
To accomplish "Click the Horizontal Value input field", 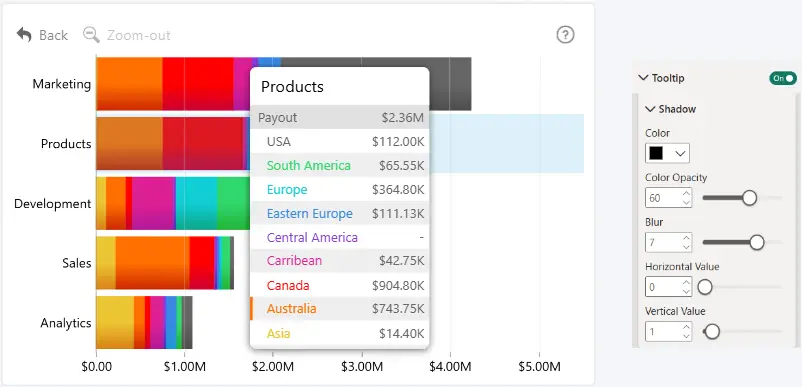I will click(668, 287).
